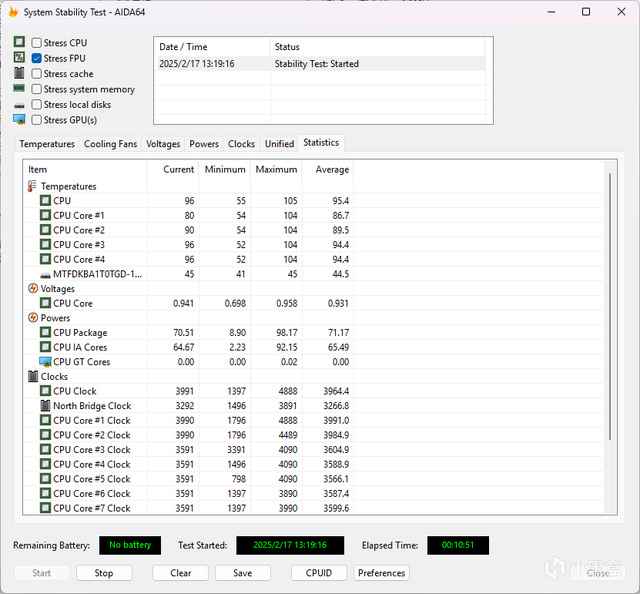Click the monitor icon next to CPU GT Cores

coord(45,362)
